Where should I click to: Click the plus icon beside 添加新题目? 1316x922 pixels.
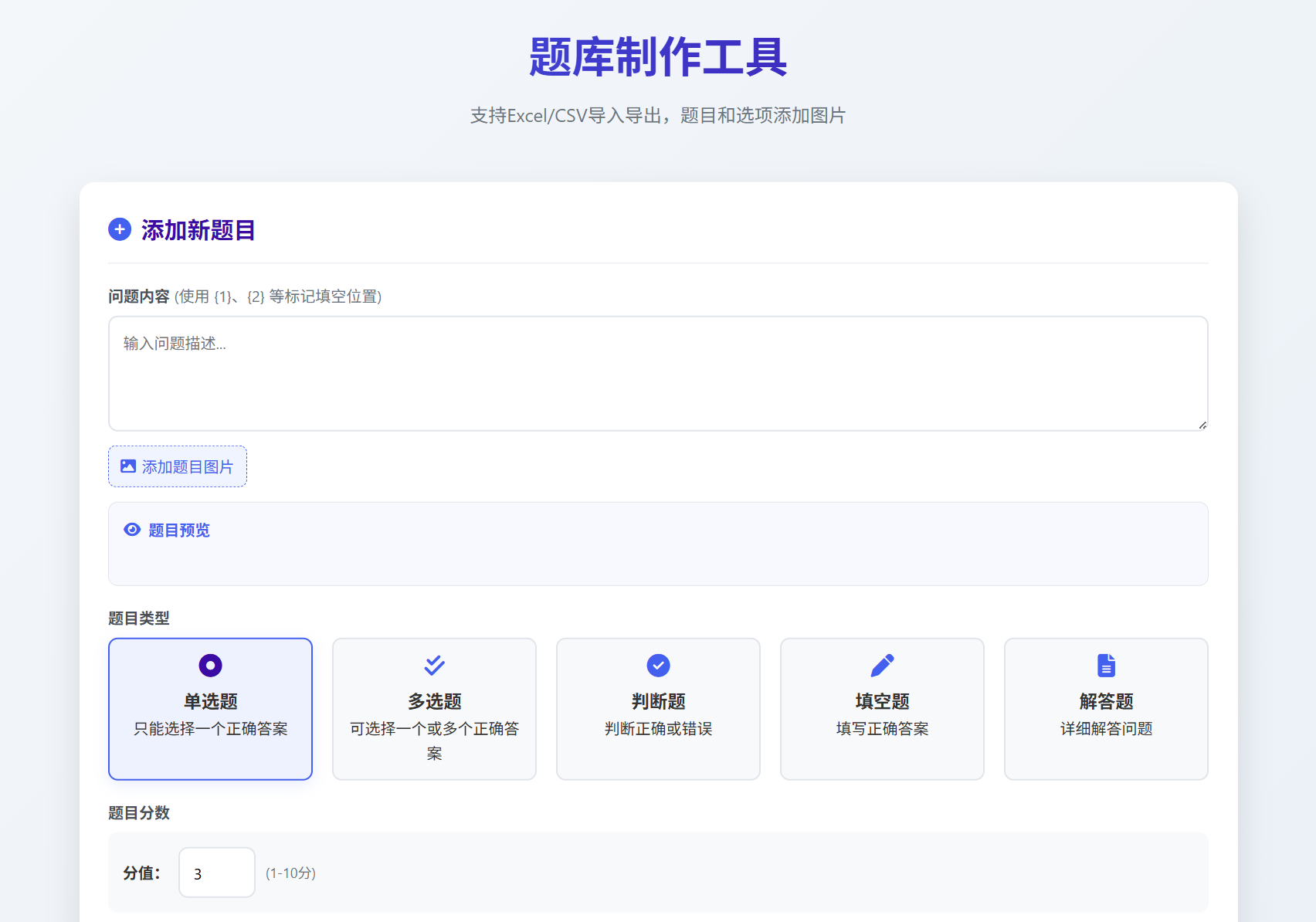click(120, 229)
